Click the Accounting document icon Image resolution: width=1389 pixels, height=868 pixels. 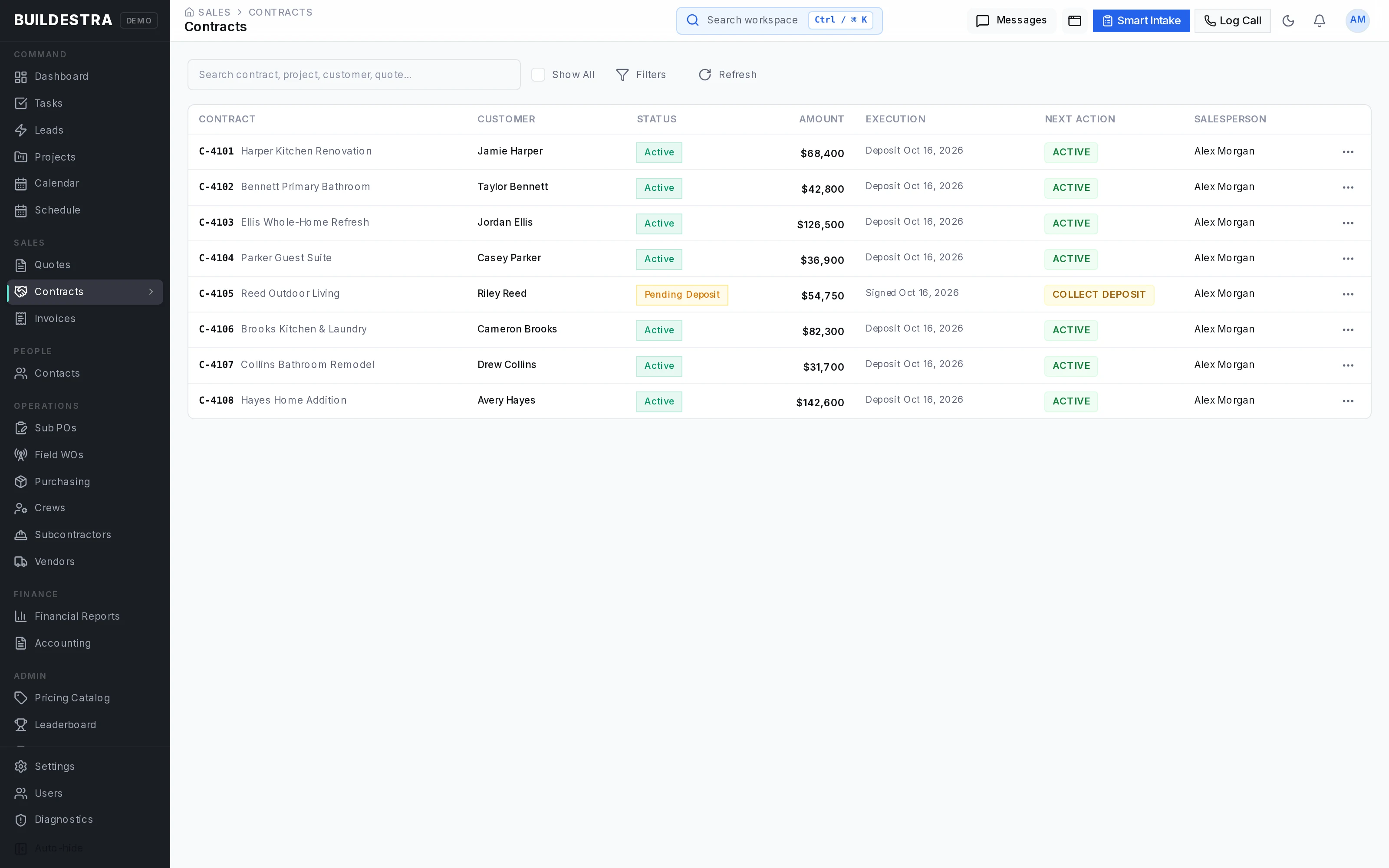coord(21,643)
